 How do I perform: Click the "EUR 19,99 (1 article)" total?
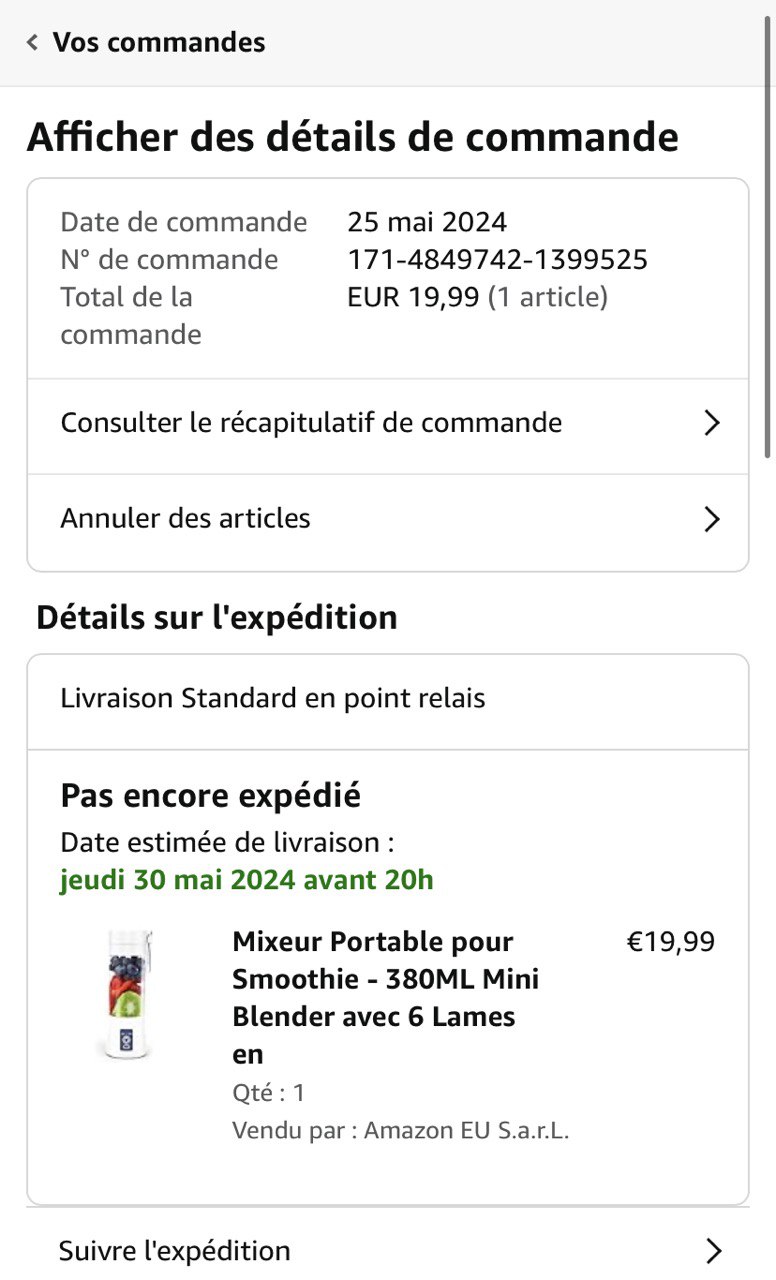click(477, 297)
